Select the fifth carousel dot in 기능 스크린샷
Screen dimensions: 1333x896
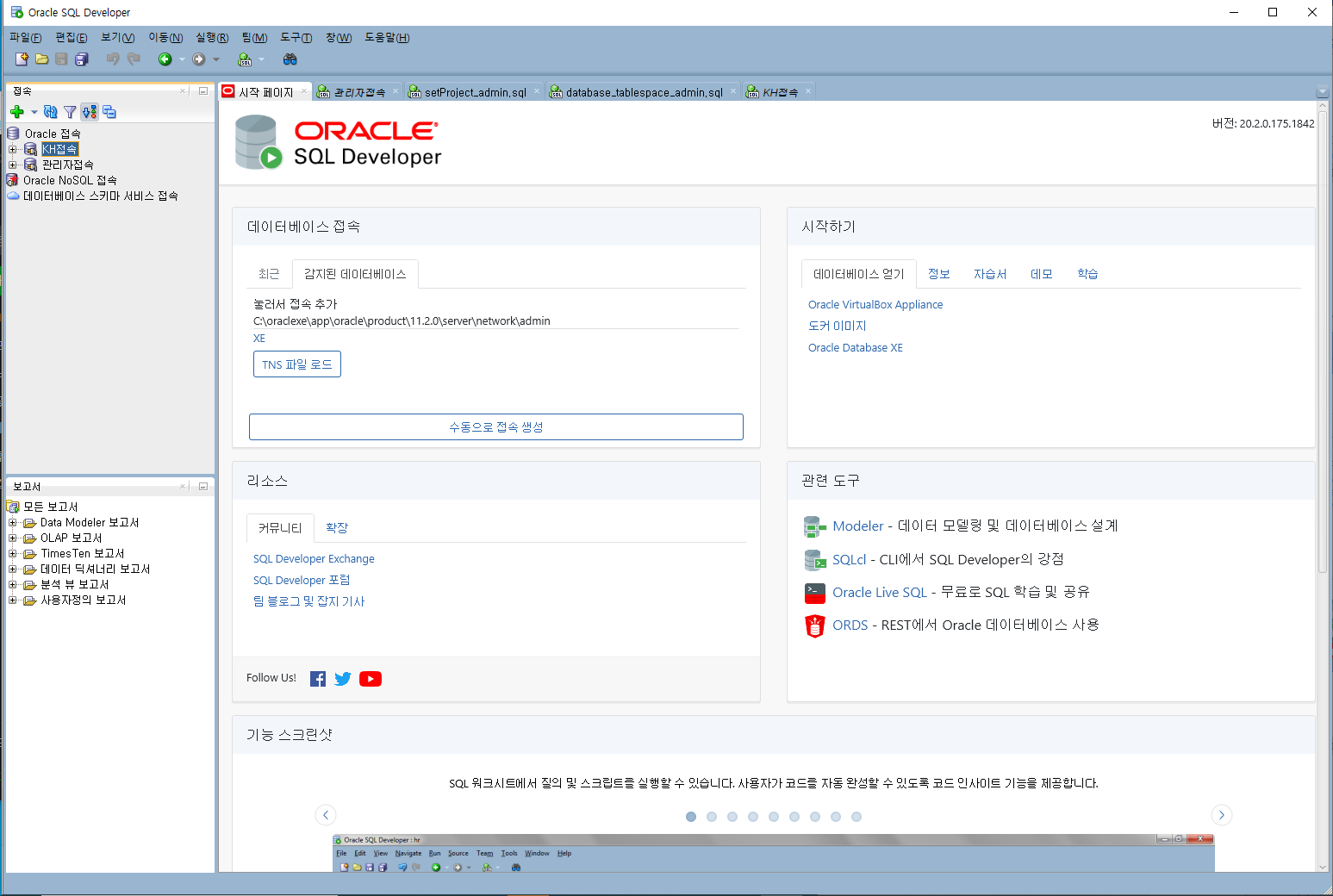click(x=774, y=817)
